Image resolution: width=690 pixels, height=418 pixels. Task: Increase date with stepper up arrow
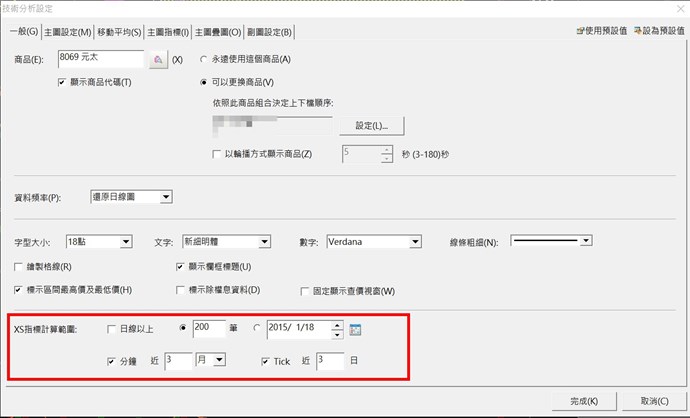point(337,325)
